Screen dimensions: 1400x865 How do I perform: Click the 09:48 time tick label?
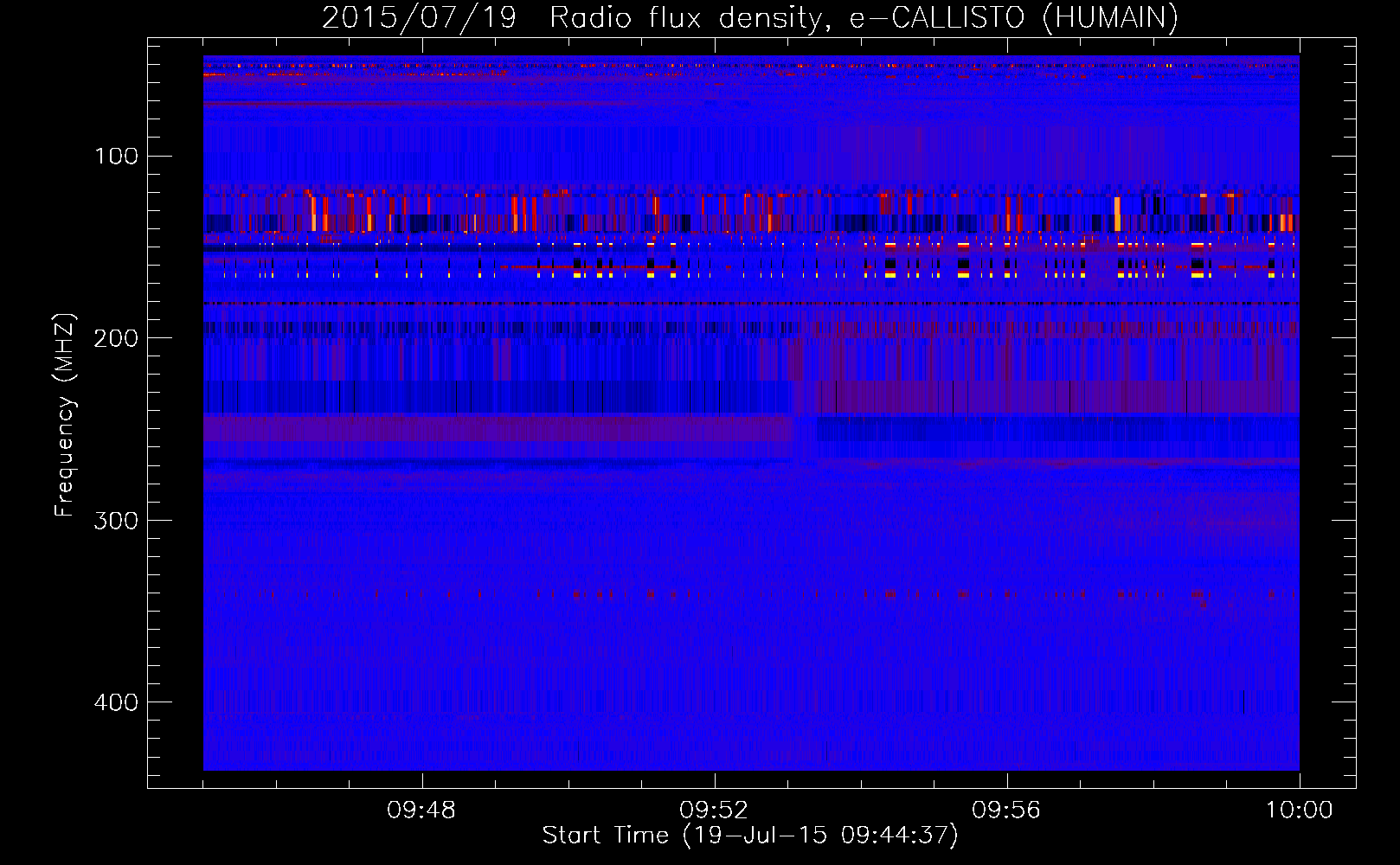click(421, 811)
